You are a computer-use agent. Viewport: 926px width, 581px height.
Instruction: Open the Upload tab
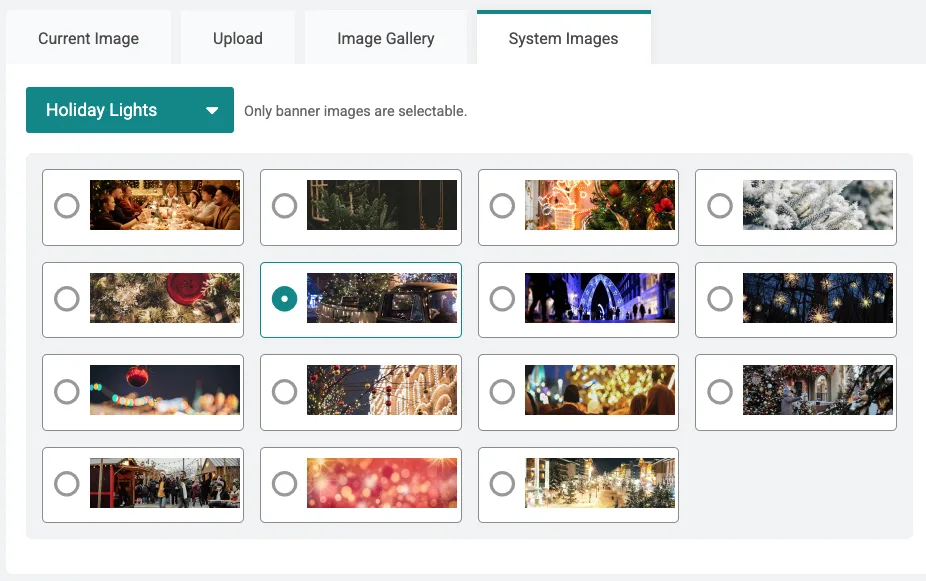[238, 39]
